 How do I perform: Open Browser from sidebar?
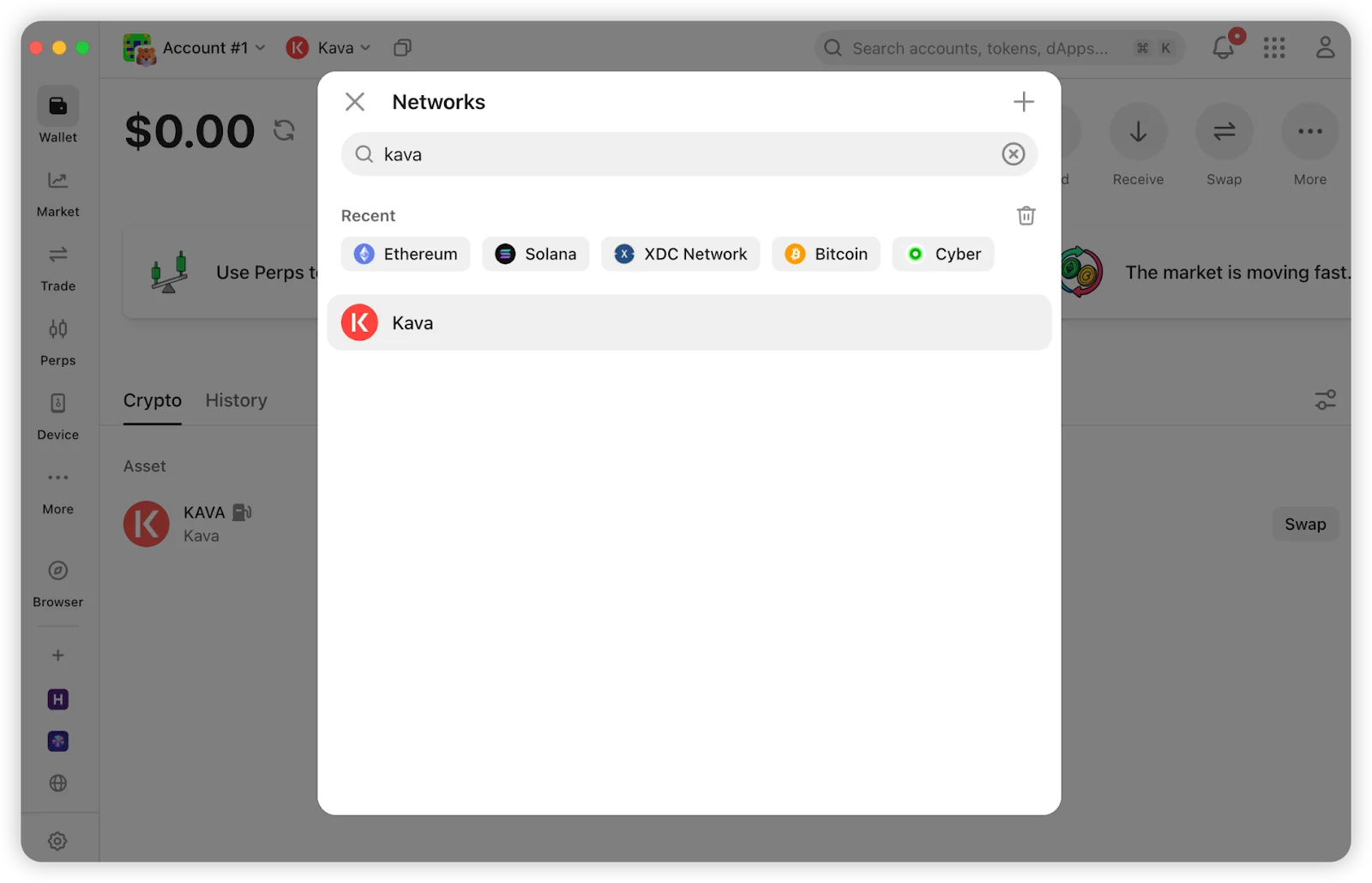coord(57,583)
